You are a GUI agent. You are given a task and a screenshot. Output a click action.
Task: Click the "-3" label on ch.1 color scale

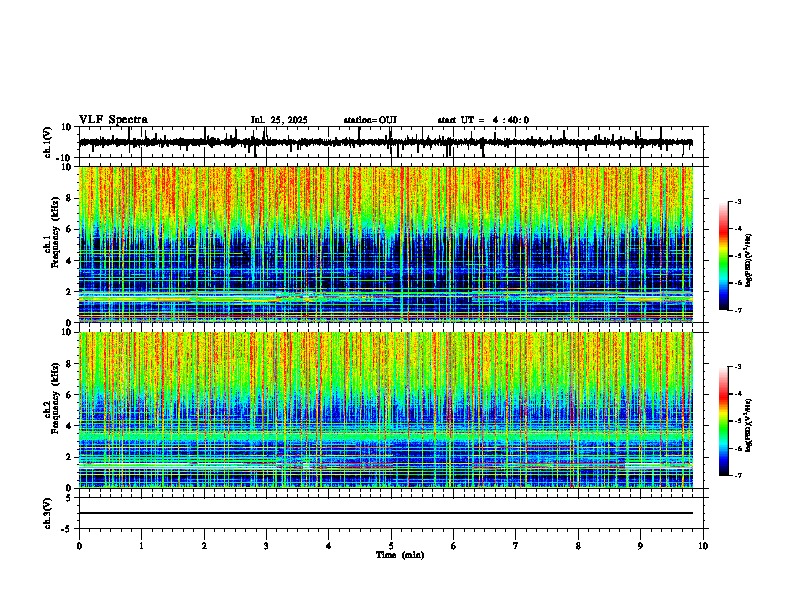[x=738, y=202]
